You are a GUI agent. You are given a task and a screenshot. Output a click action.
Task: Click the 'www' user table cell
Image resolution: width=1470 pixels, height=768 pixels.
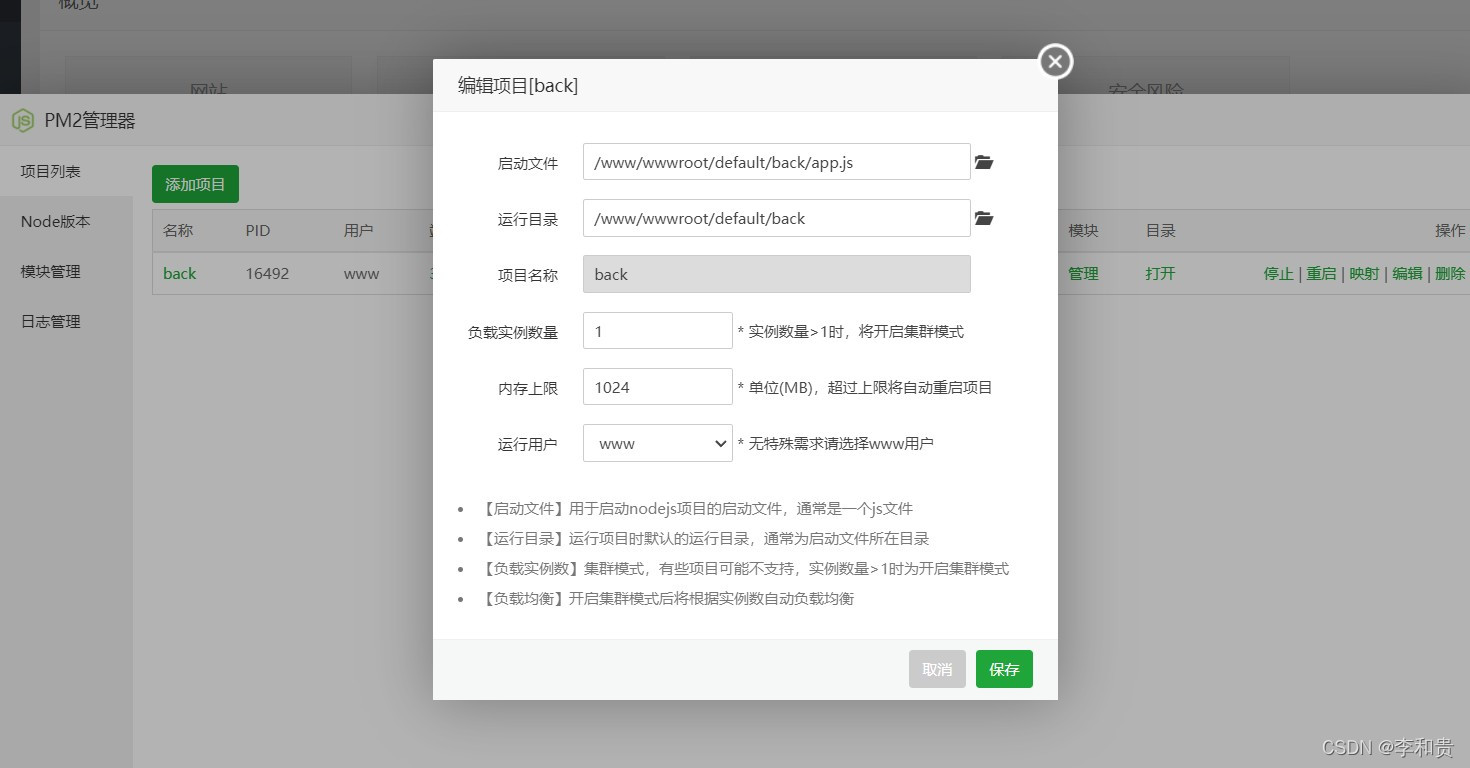[x=361, y=273]
